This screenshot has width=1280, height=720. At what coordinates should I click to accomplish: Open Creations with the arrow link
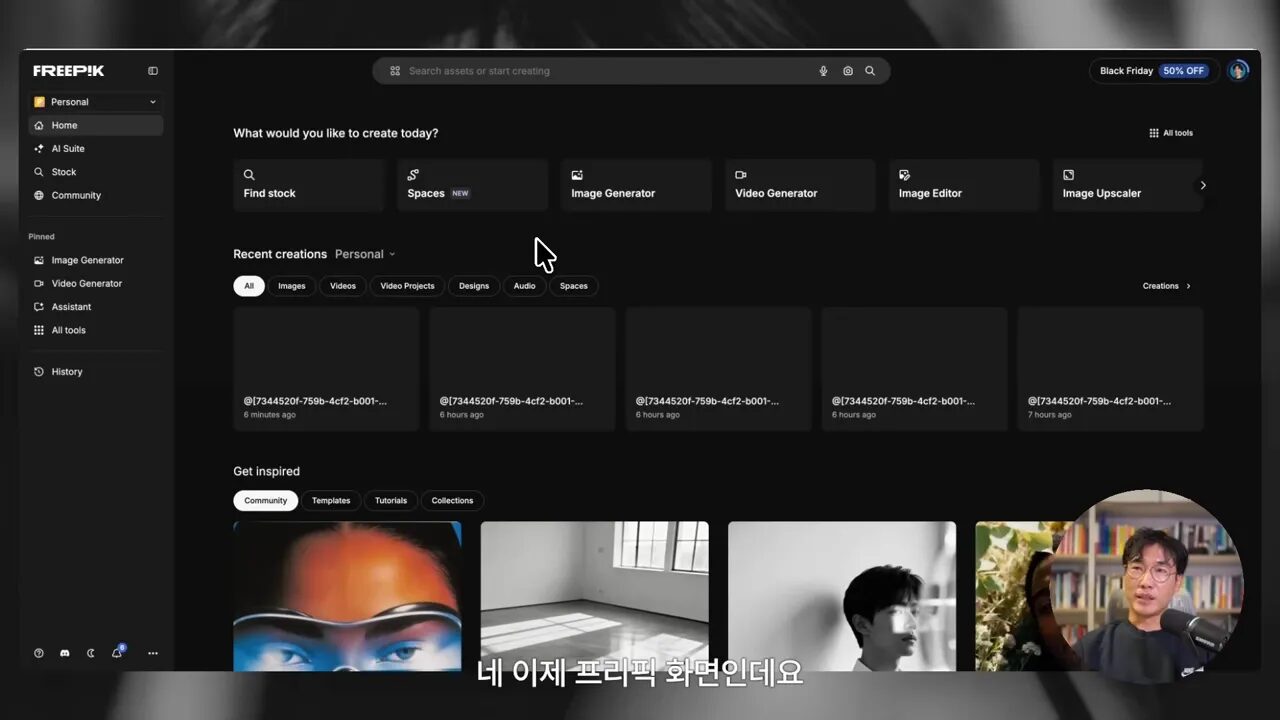coord(1165,286)
